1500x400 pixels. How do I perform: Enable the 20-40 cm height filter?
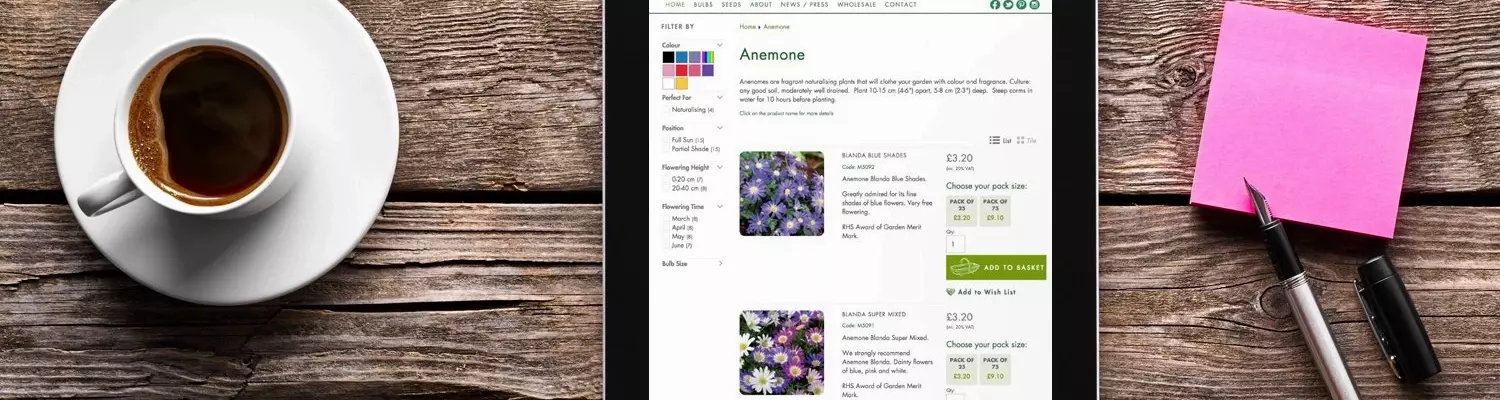click(666, 188)
